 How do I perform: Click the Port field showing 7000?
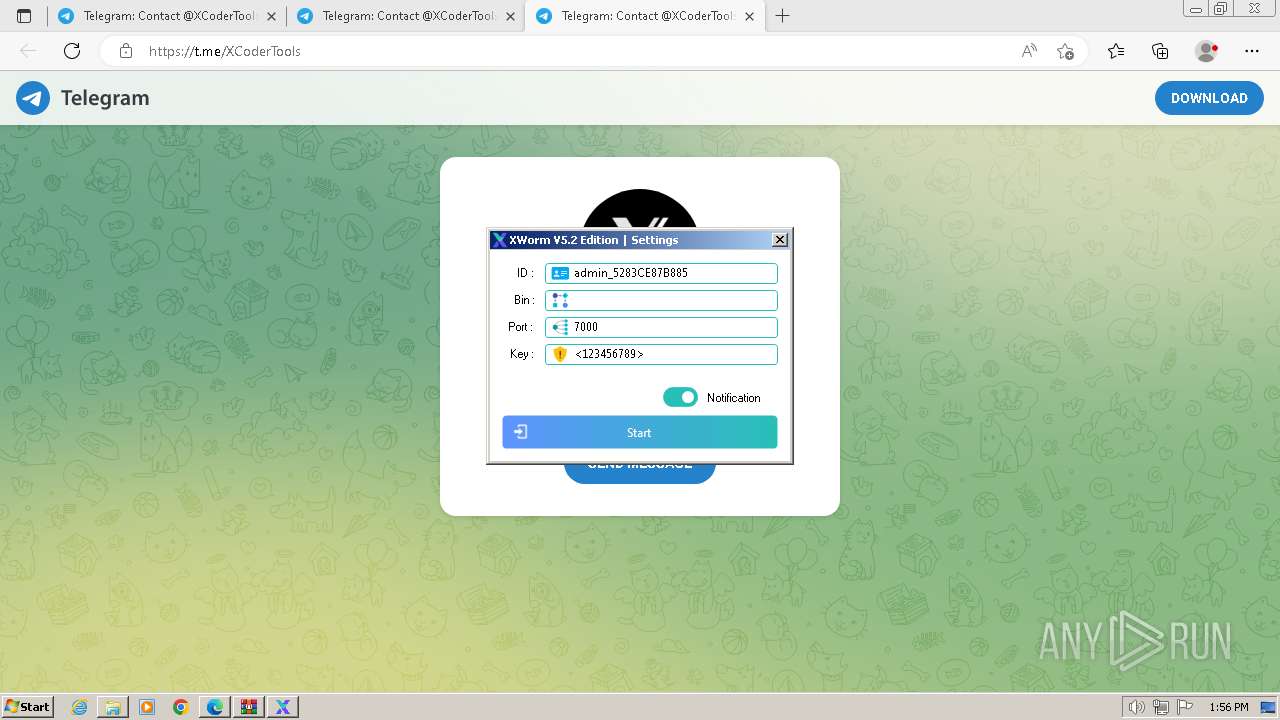coord(661,327)
